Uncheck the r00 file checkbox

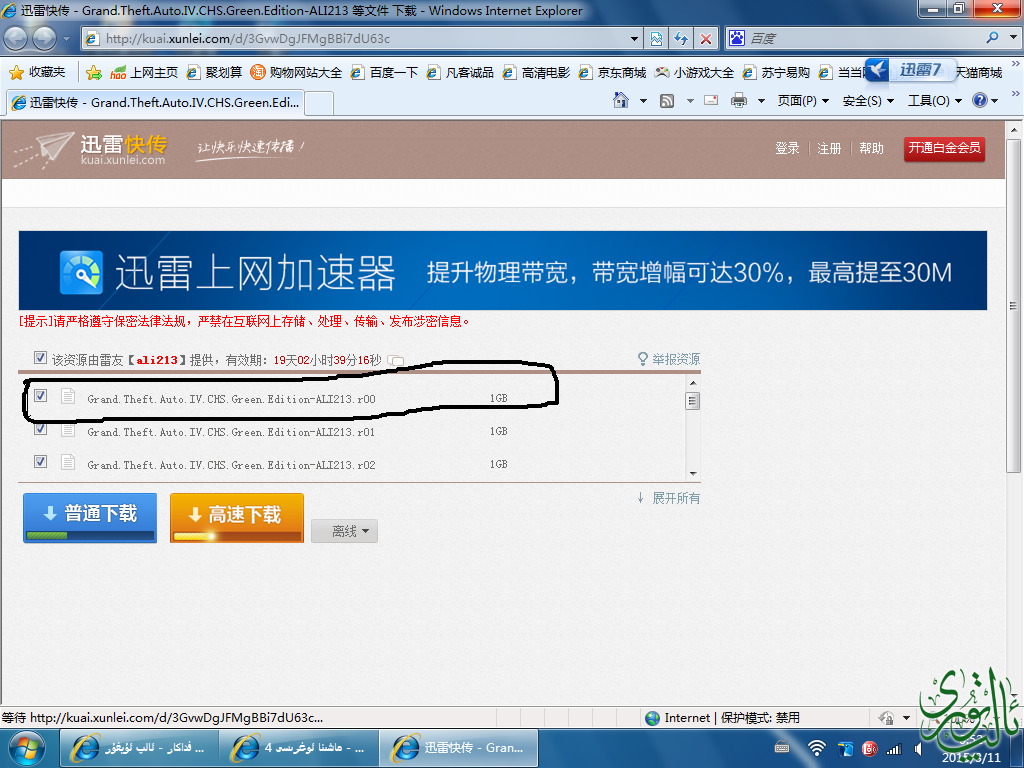[40, 396]
